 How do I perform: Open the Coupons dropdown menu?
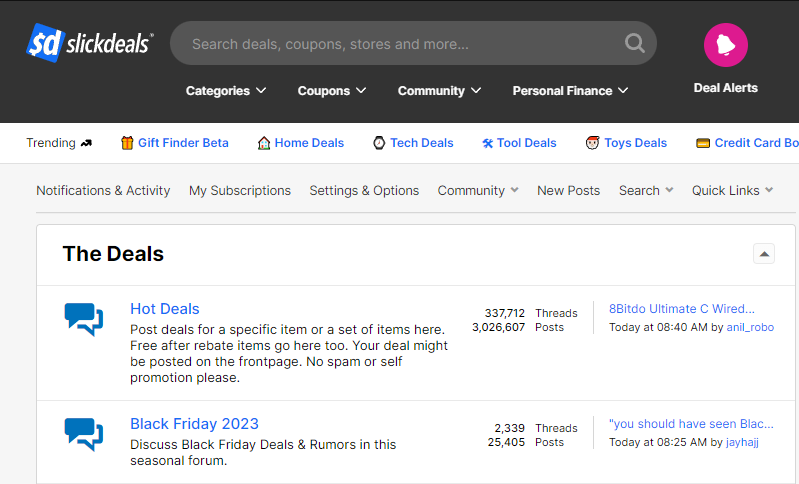pos(331,91)
